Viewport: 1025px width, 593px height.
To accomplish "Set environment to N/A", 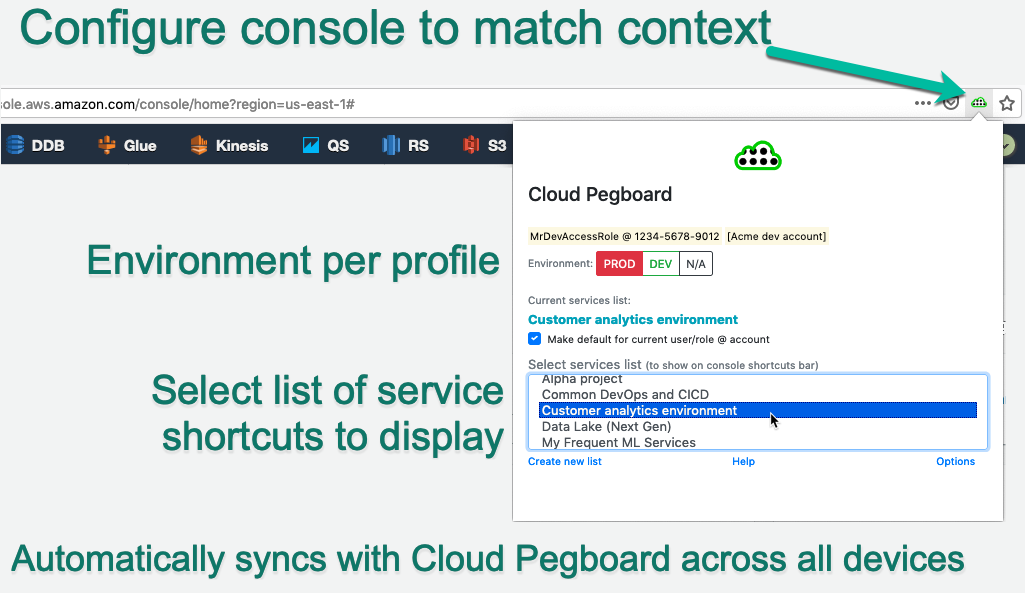I will point(696,264).
